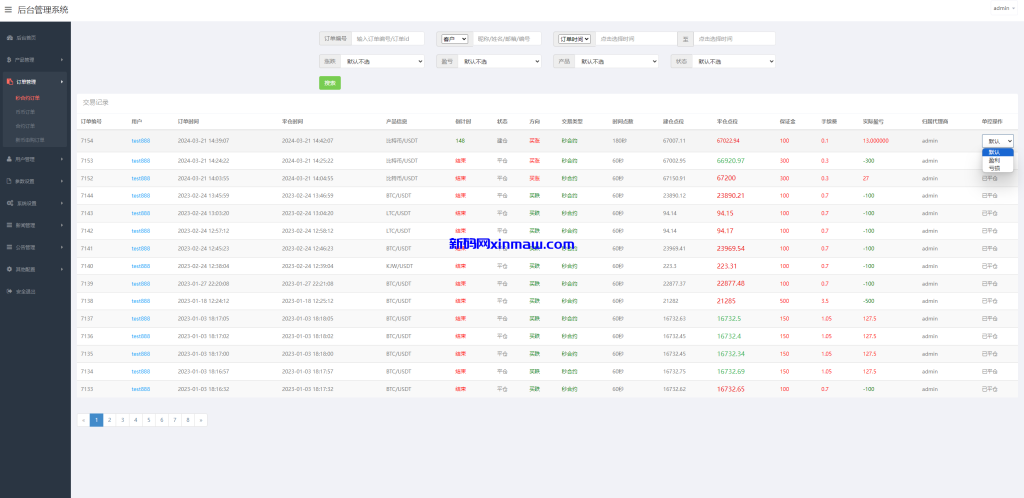Select 亏损 option in the open dropdown list
Image resolution: width=1024 pixels, height=498 pixels.
pyautogui.click(x=996, y=168)
